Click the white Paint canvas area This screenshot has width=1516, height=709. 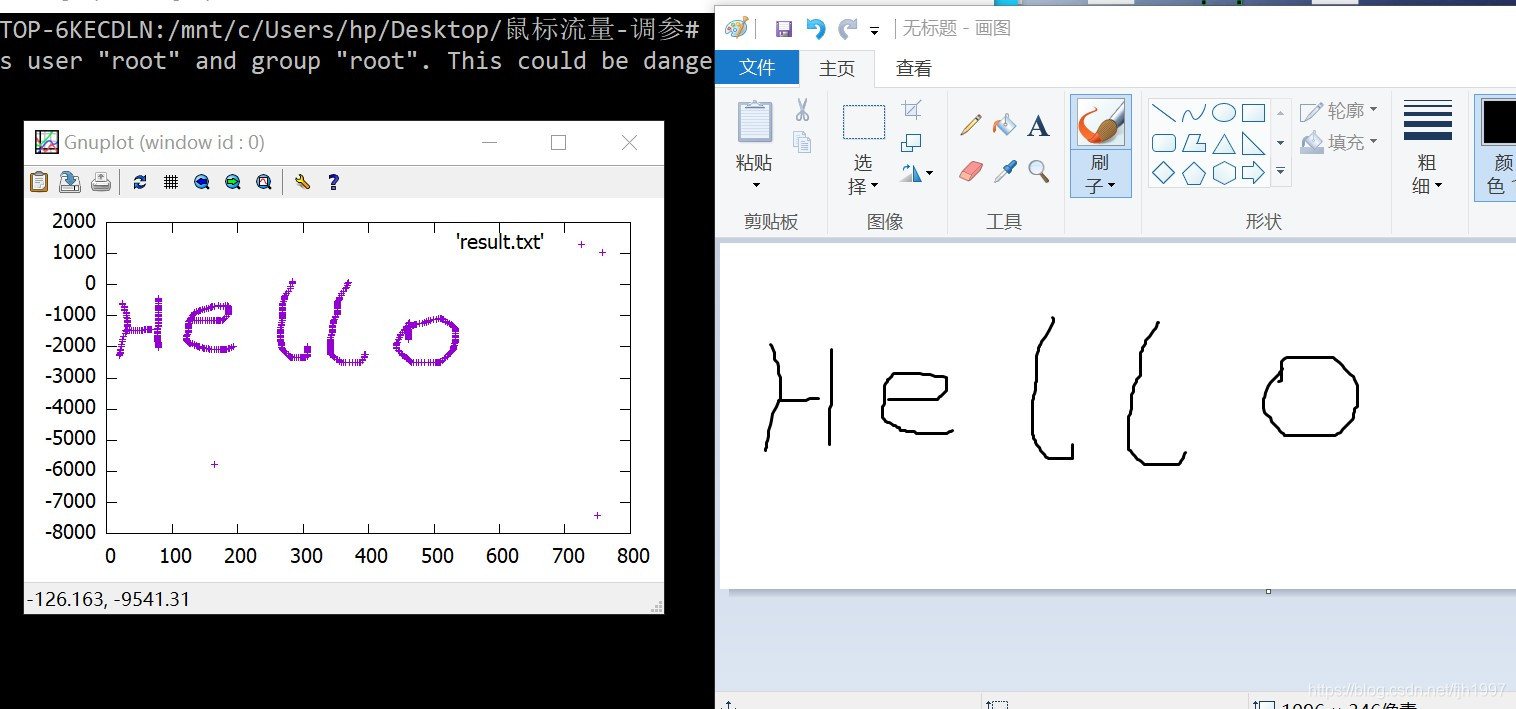pos(1117,415)
